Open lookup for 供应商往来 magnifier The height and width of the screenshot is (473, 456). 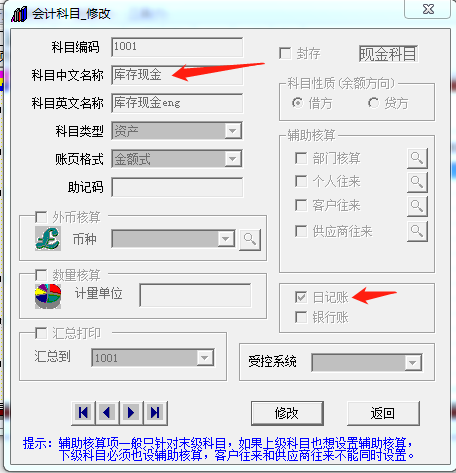click(417, 231)
